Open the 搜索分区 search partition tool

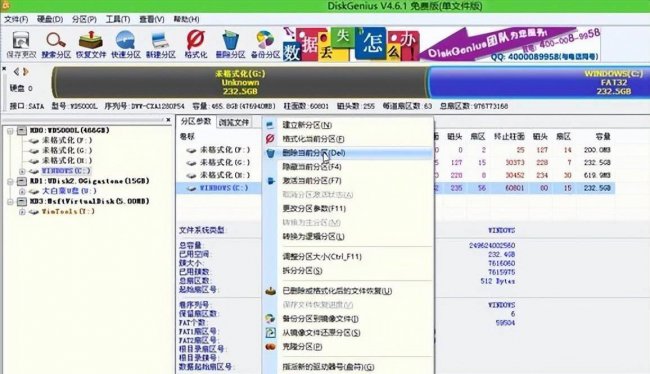56,44
